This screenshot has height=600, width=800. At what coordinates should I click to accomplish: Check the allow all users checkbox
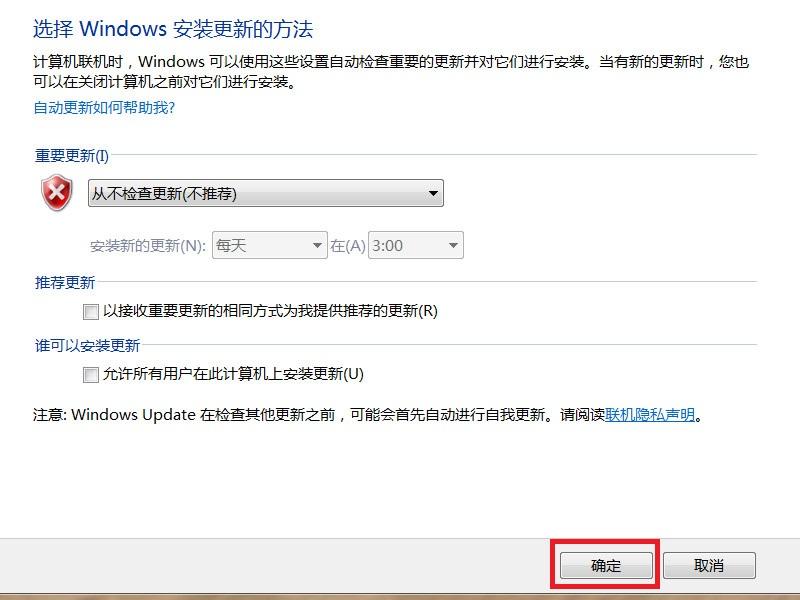click(91, 374)
